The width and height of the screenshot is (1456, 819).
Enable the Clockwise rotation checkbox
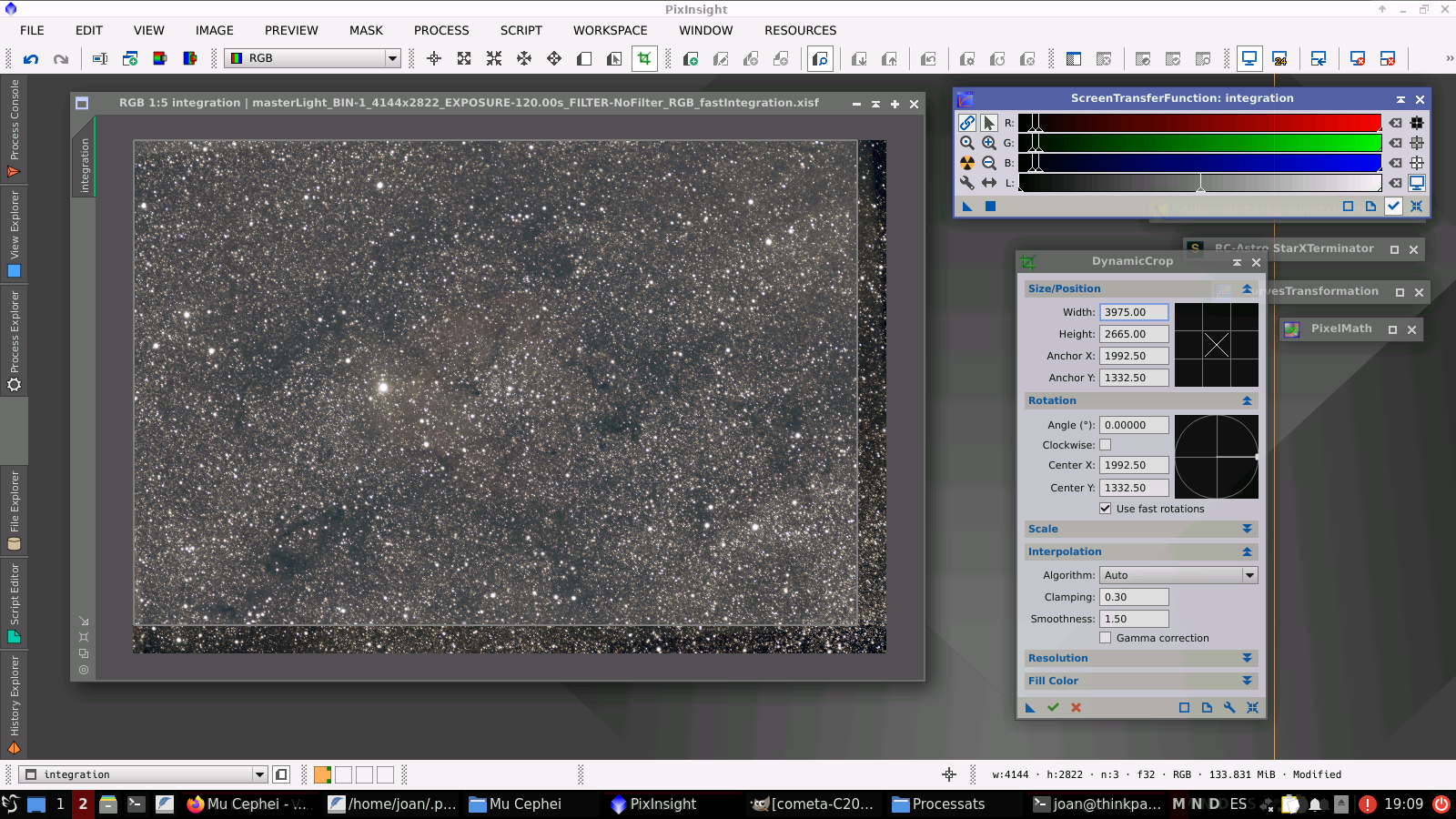[1106, 445]
